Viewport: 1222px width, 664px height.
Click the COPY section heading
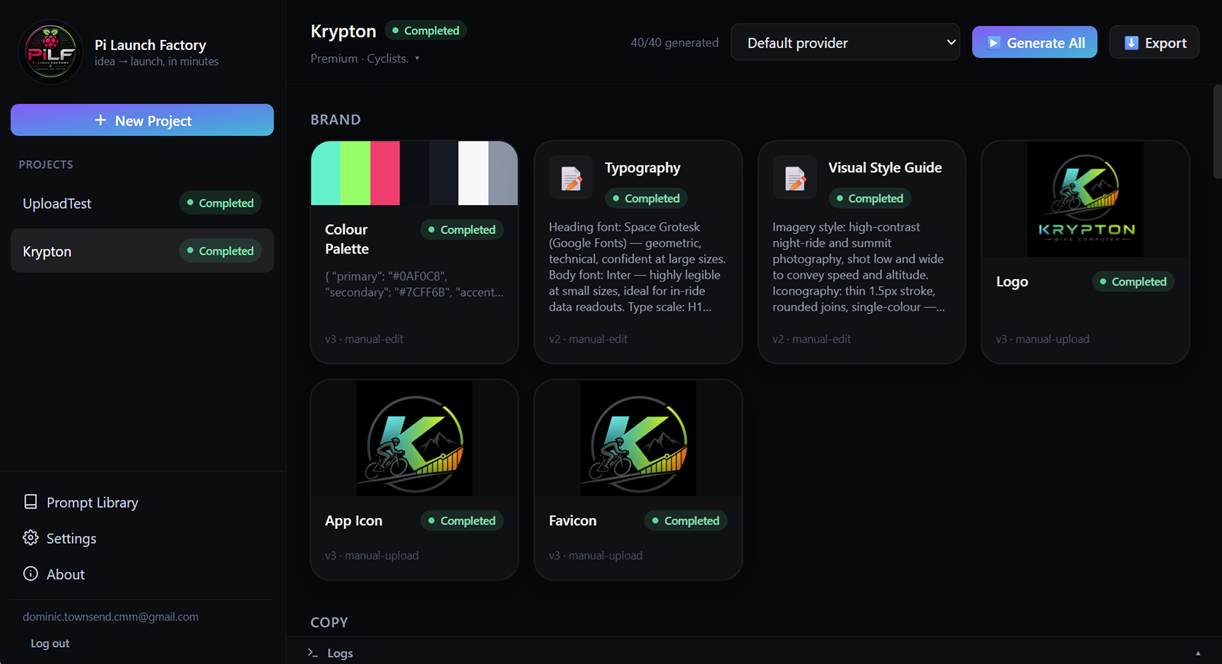329,622
